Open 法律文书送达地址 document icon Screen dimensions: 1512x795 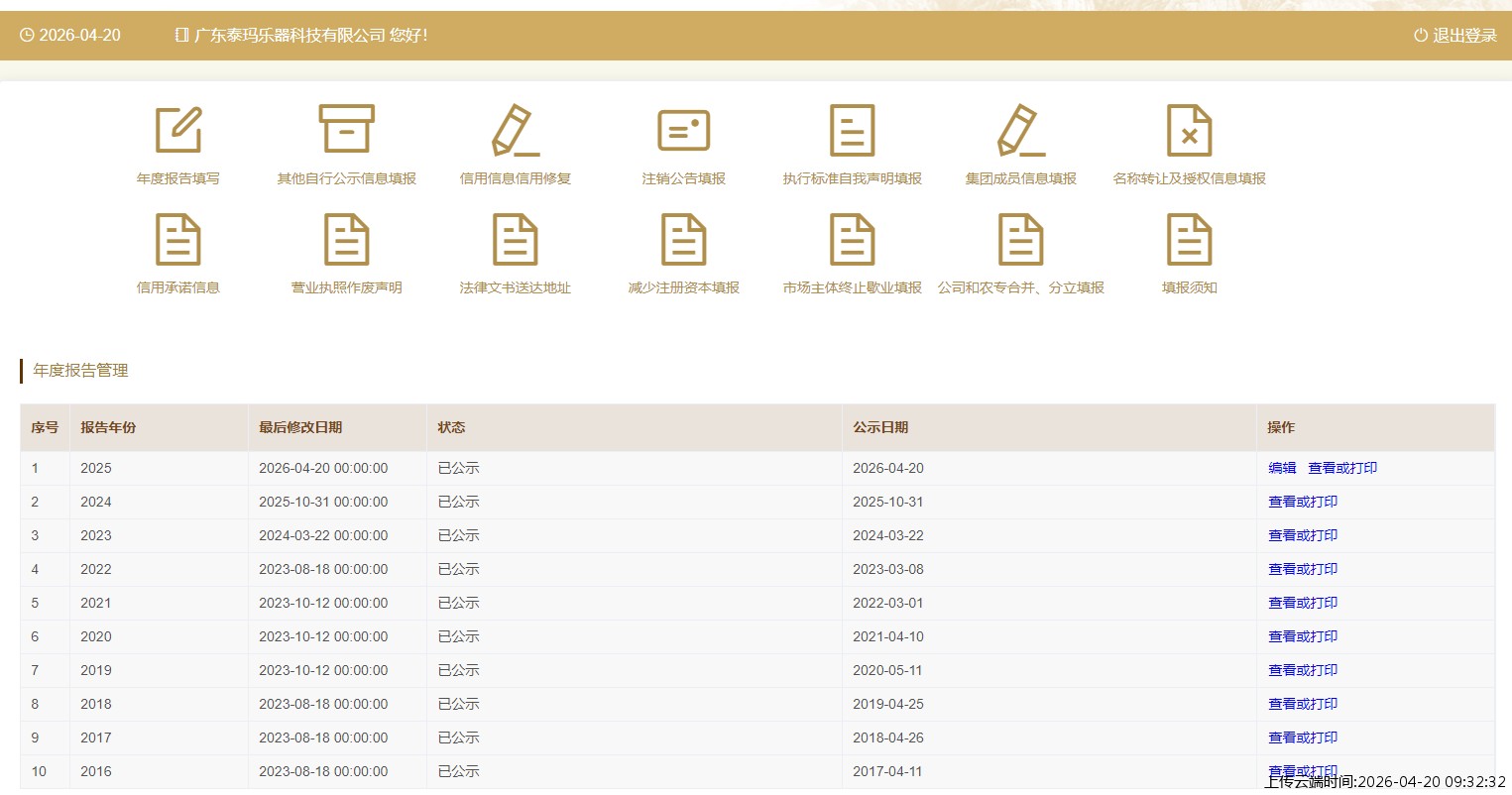pos(516,240)
